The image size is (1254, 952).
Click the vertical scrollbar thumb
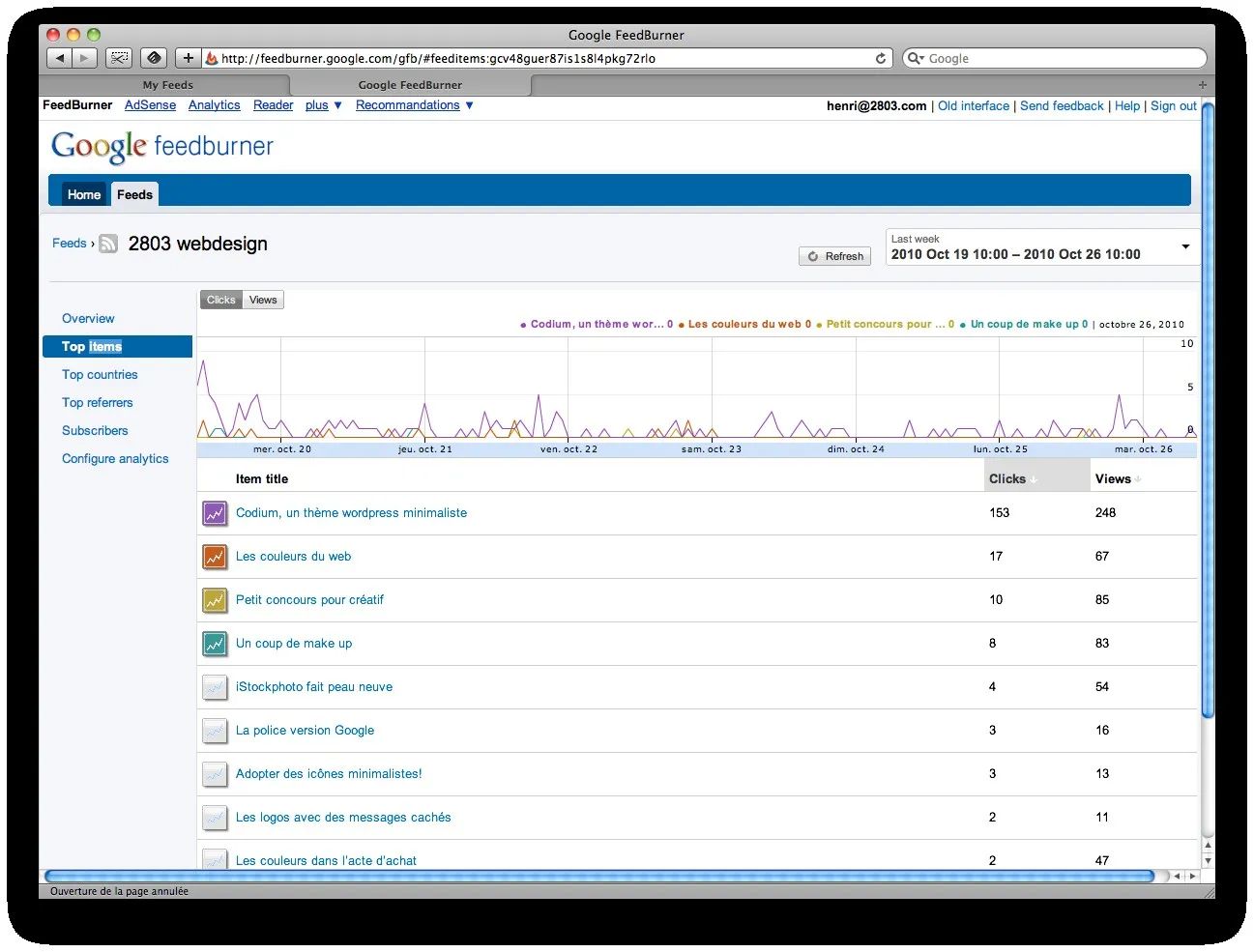click(x=1208, y=411)
